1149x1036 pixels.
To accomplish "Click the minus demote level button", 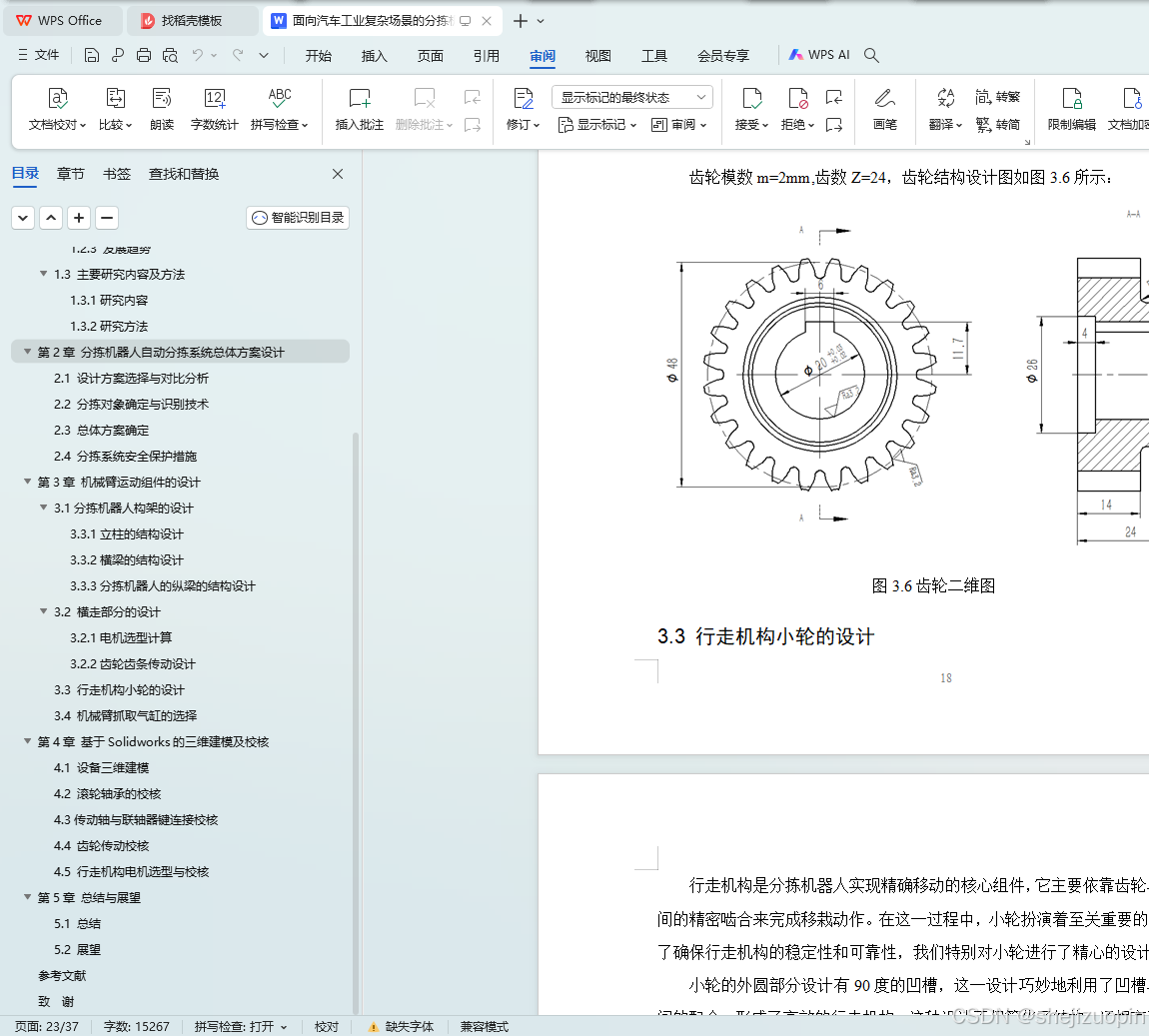I will click(106, 218).
